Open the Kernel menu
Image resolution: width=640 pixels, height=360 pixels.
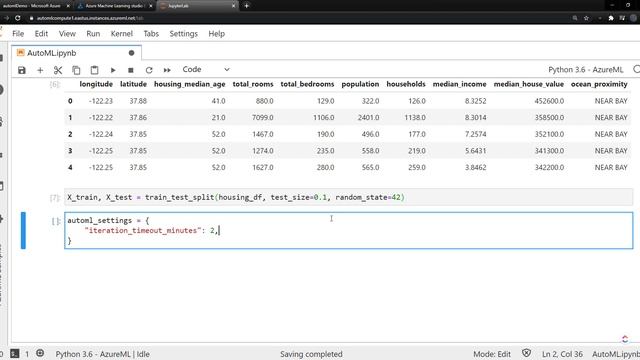(x=122, y=34)
